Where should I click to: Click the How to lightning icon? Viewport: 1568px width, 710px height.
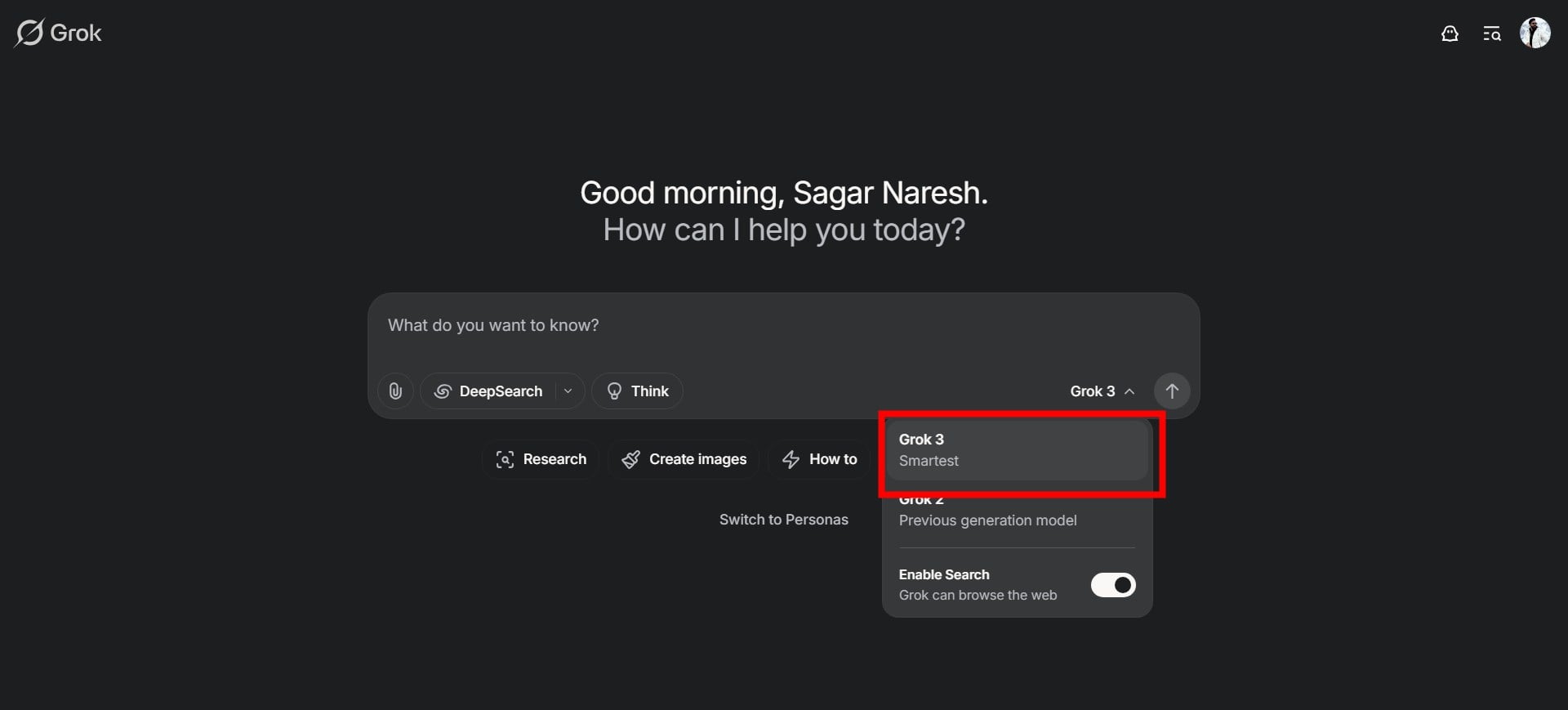click(791, 459)
